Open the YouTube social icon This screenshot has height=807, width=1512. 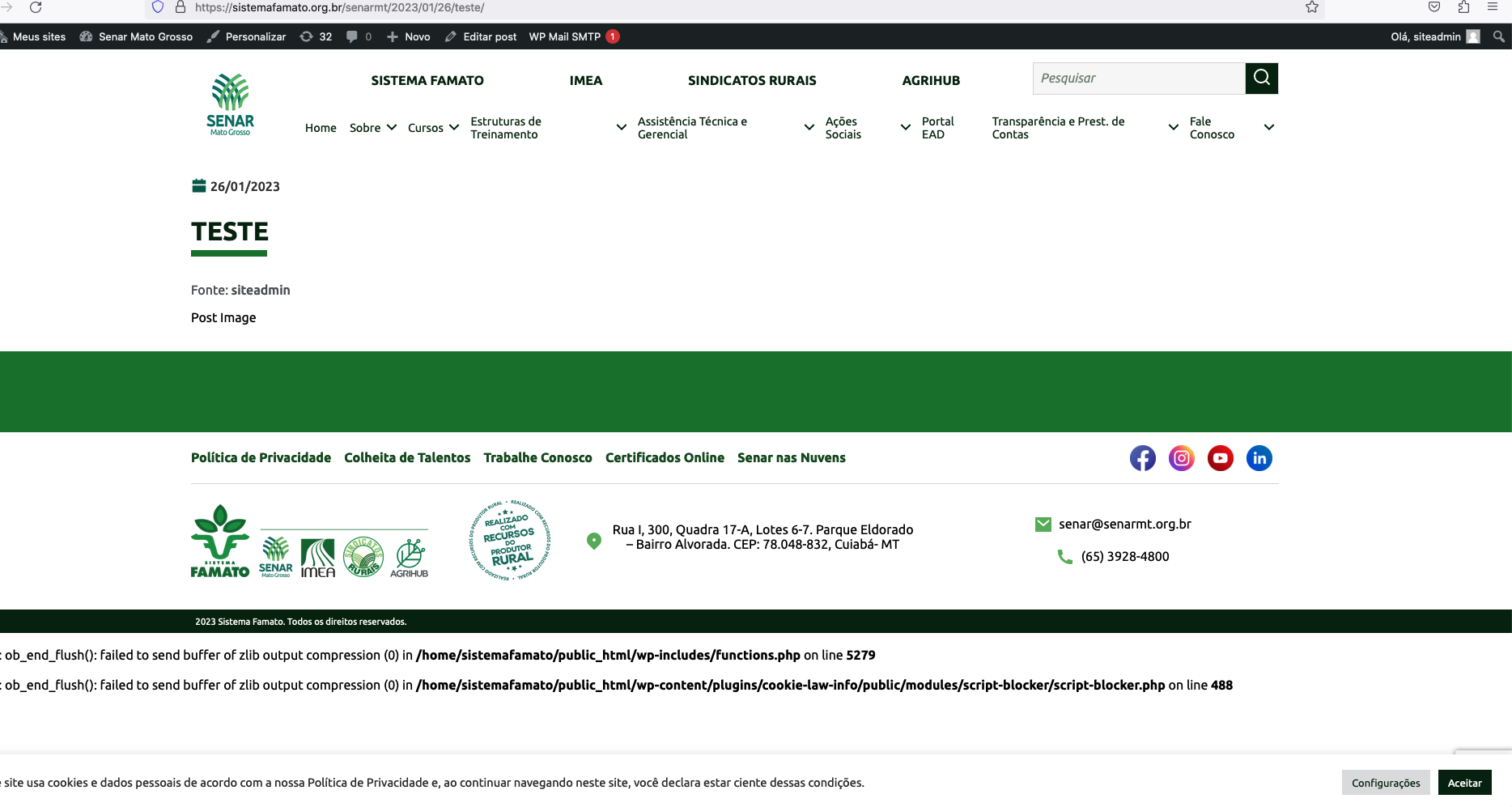pyautogui.click(x=1220, y=458)
